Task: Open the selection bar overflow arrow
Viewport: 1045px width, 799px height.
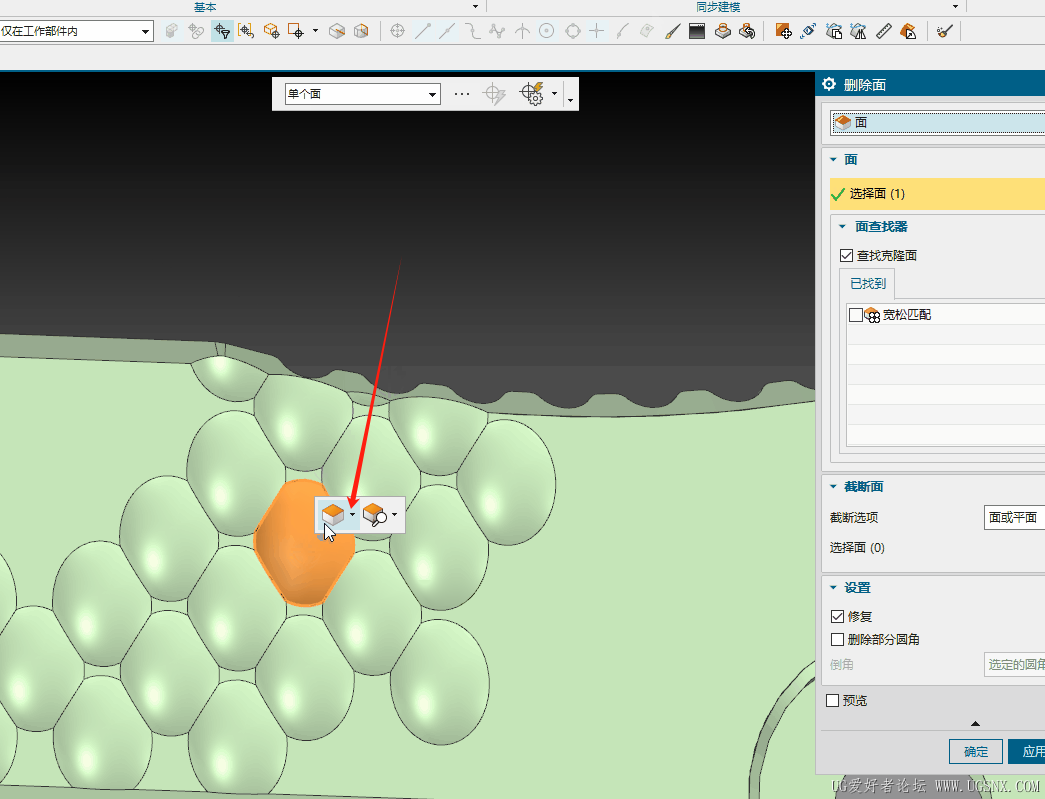Action: (x=570, y=99)
